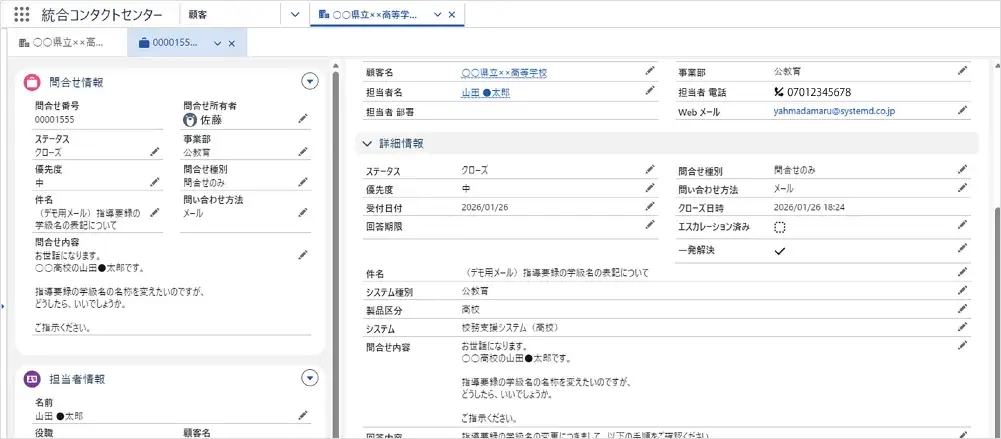The image size is (1001, 439).
Task: Edit 優先度 in 詳細情報 section
Action: 650,188
